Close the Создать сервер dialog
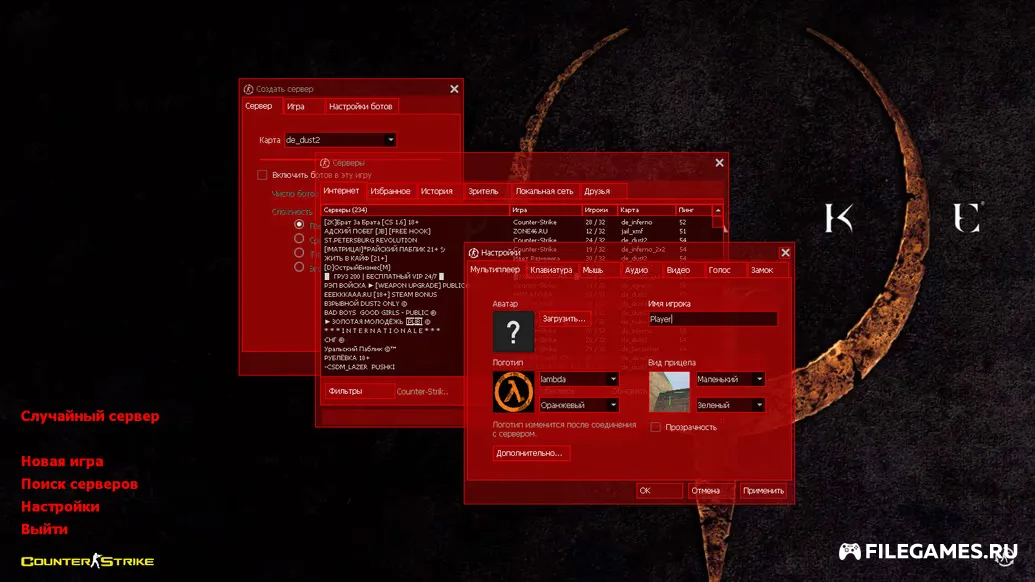Image resolution: width=1035 pixels, height=582 pixels. (x=454, y=89)
